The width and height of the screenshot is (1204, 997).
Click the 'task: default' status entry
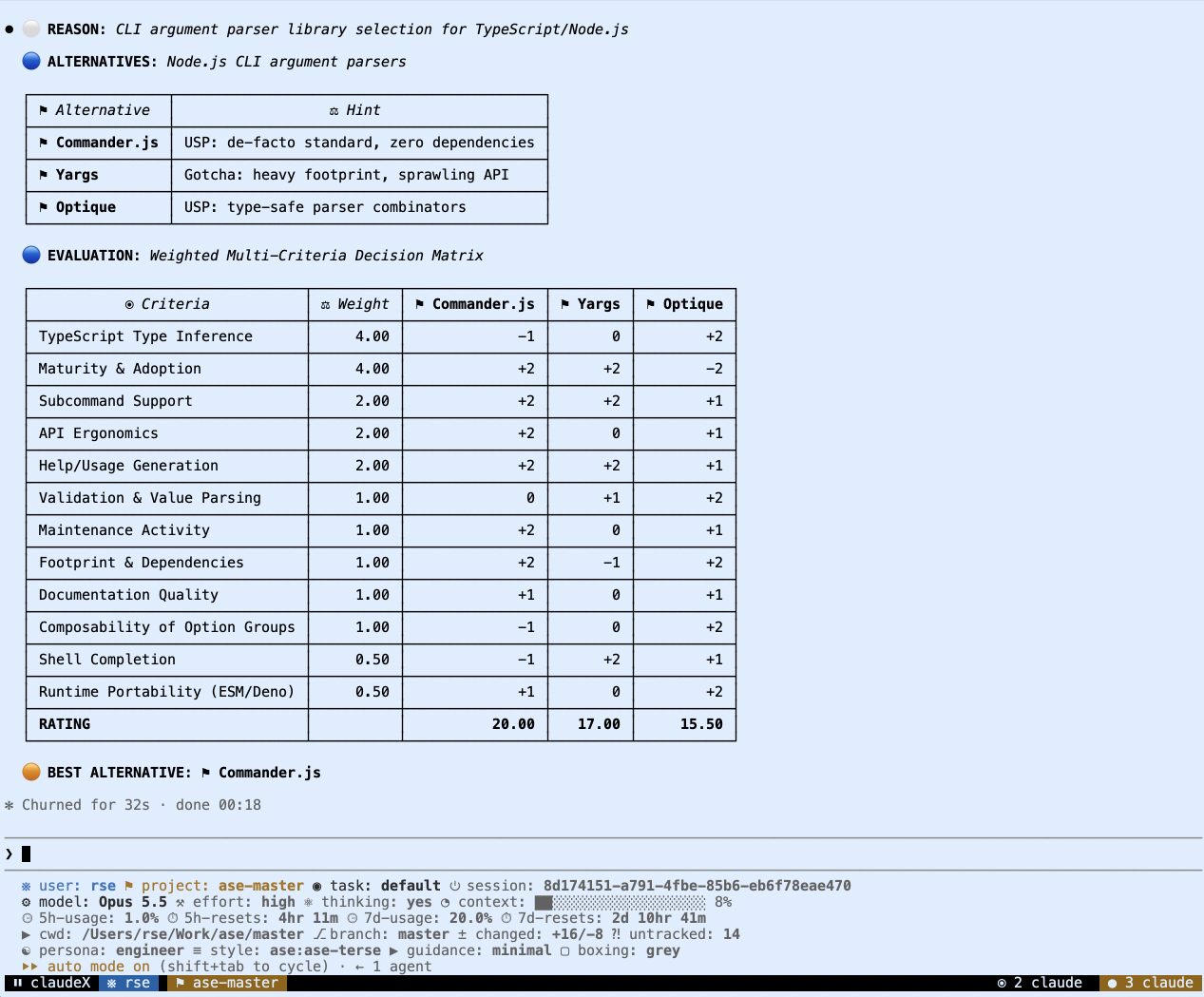pos(385,886)
